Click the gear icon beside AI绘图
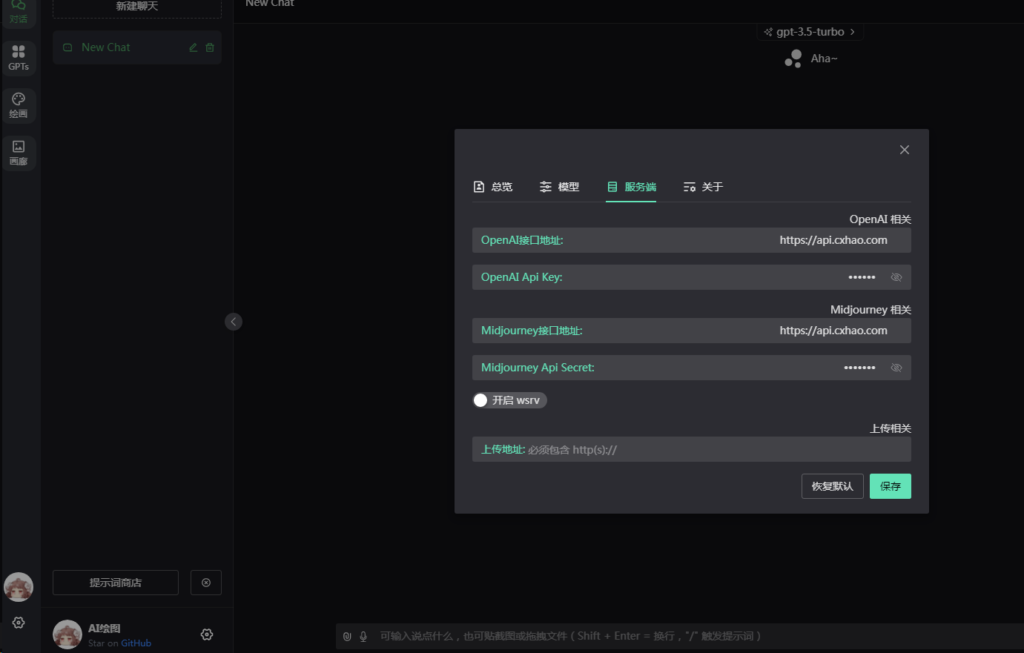1024x653 pixels. pos(207,634)
